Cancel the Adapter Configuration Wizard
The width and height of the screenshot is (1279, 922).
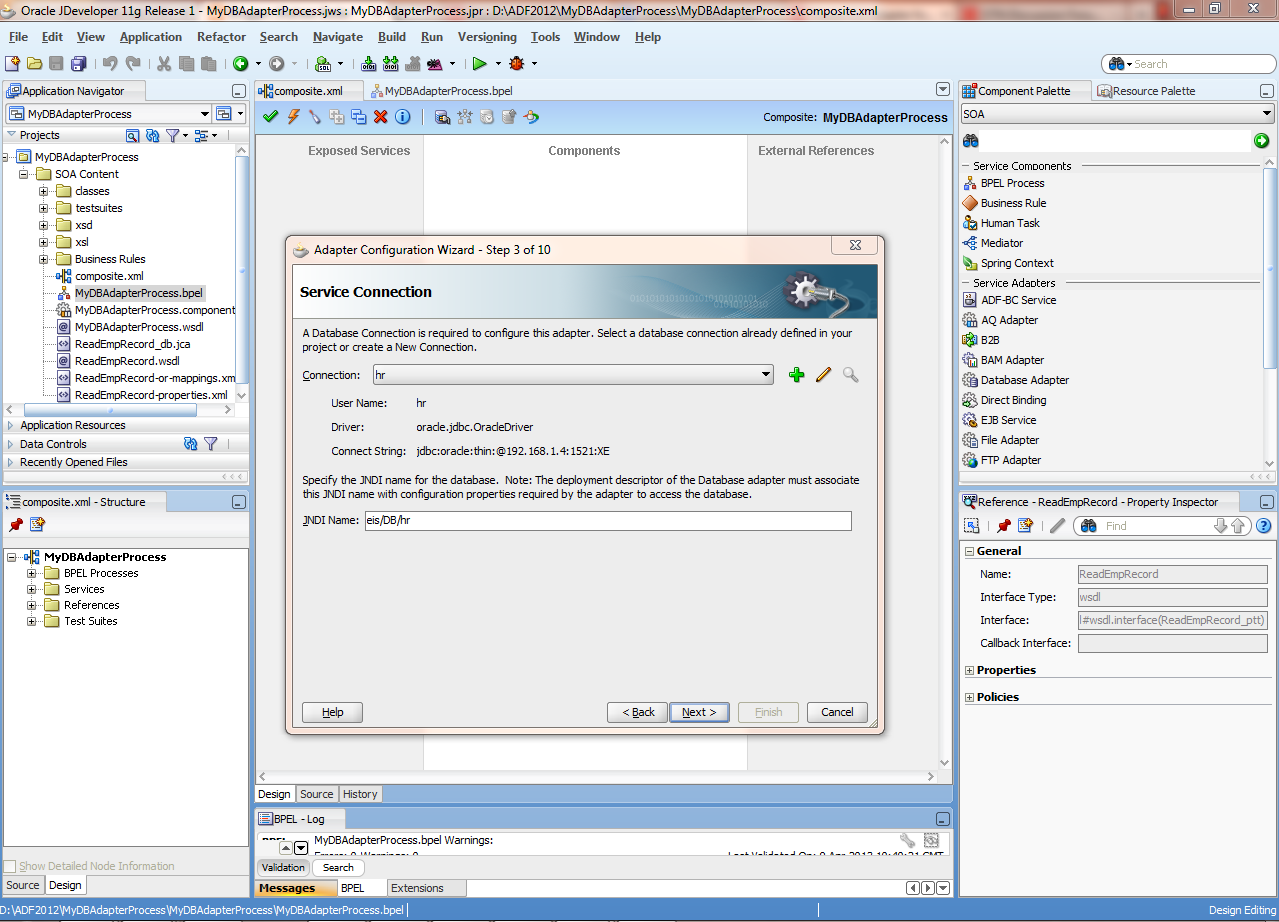coord(837,712)
